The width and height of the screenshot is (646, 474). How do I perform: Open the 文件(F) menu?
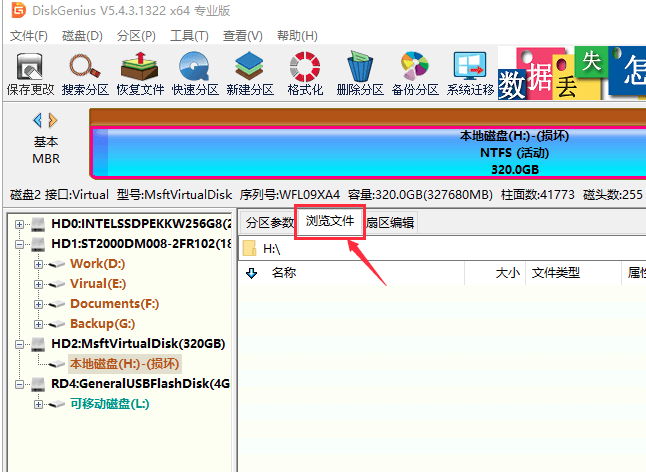(x=29, y=36)
